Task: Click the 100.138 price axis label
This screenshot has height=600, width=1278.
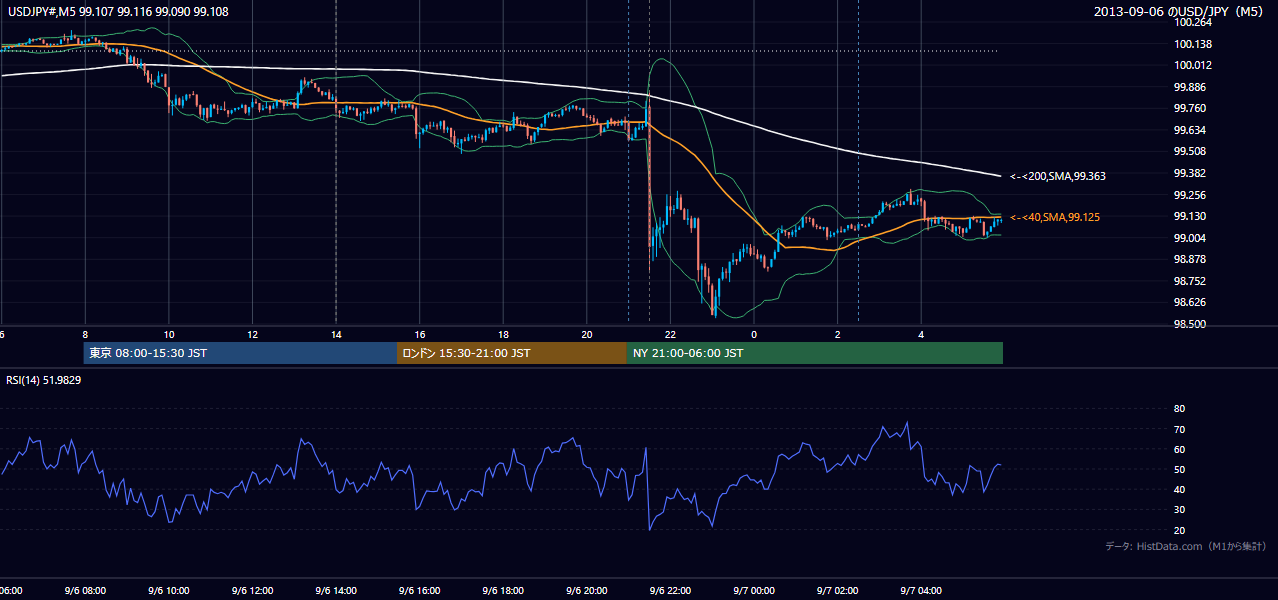Action: [x=1192, y=44]
